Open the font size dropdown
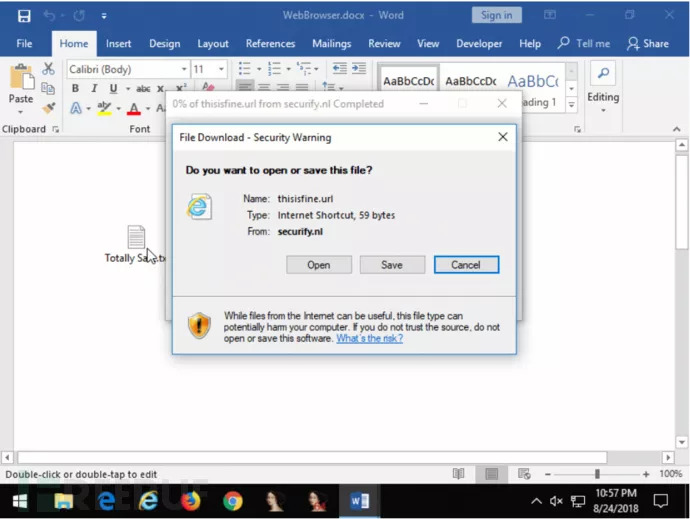The image size is (690, 519). pos(221,69)
